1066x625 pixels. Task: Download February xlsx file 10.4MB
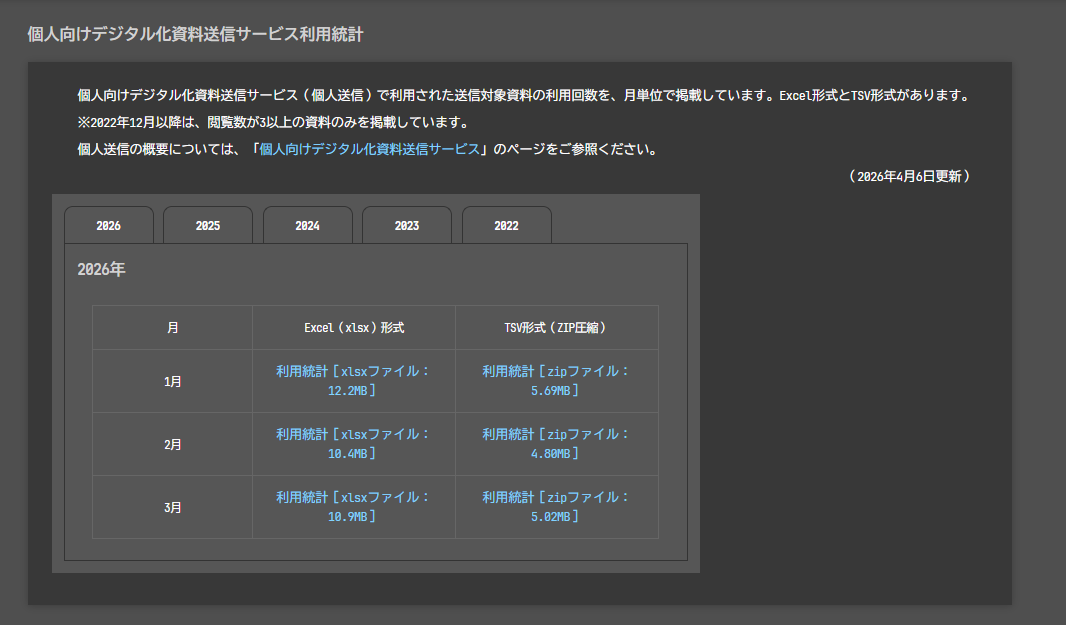(354, 443)
